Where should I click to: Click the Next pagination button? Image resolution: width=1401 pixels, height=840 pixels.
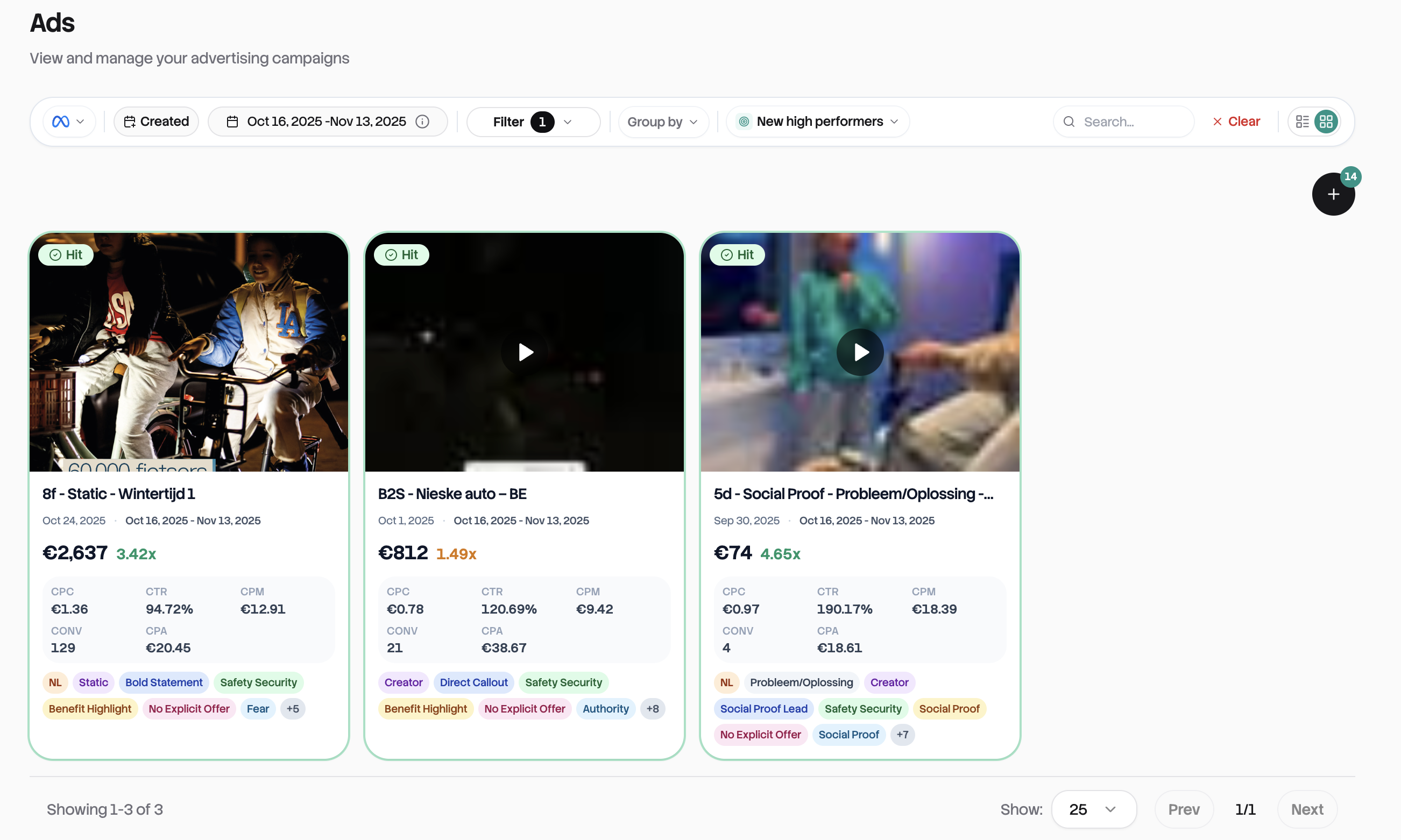(x=1307, y=809)
